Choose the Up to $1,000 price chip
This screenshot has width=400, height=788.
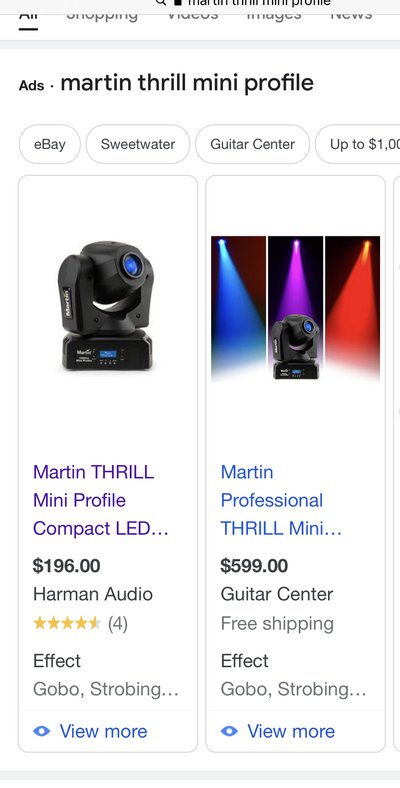(x=358, y=144)
